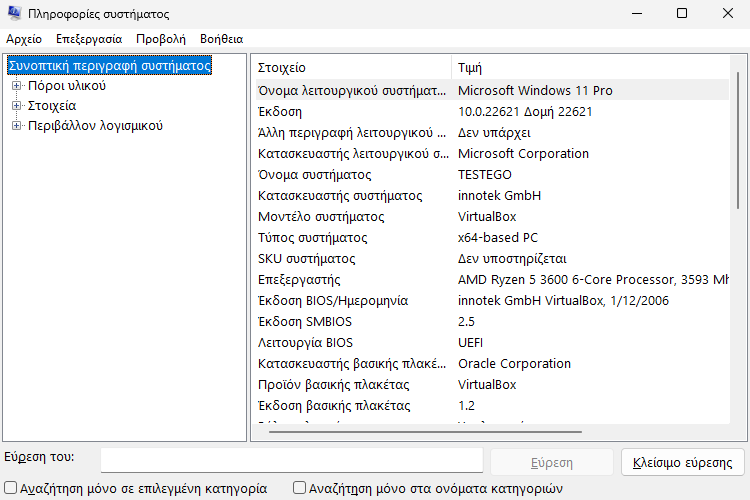This screenshot has width=750, height=500.
Task: Click the 2.5 value
Action: (466, 322)
